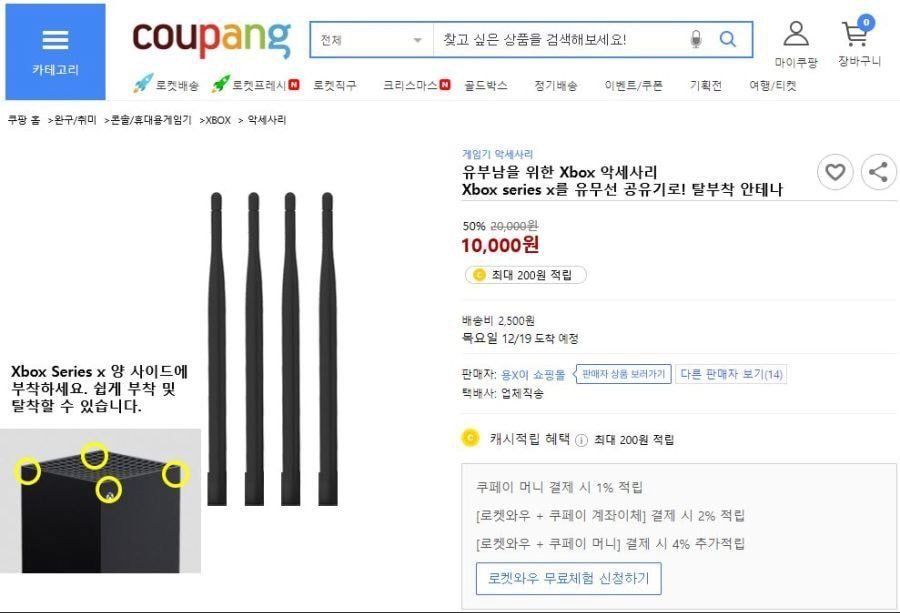Click the 게임기 악세사리 category link
The height and width of the screenshot is (613, 900).
click(497, 154)
